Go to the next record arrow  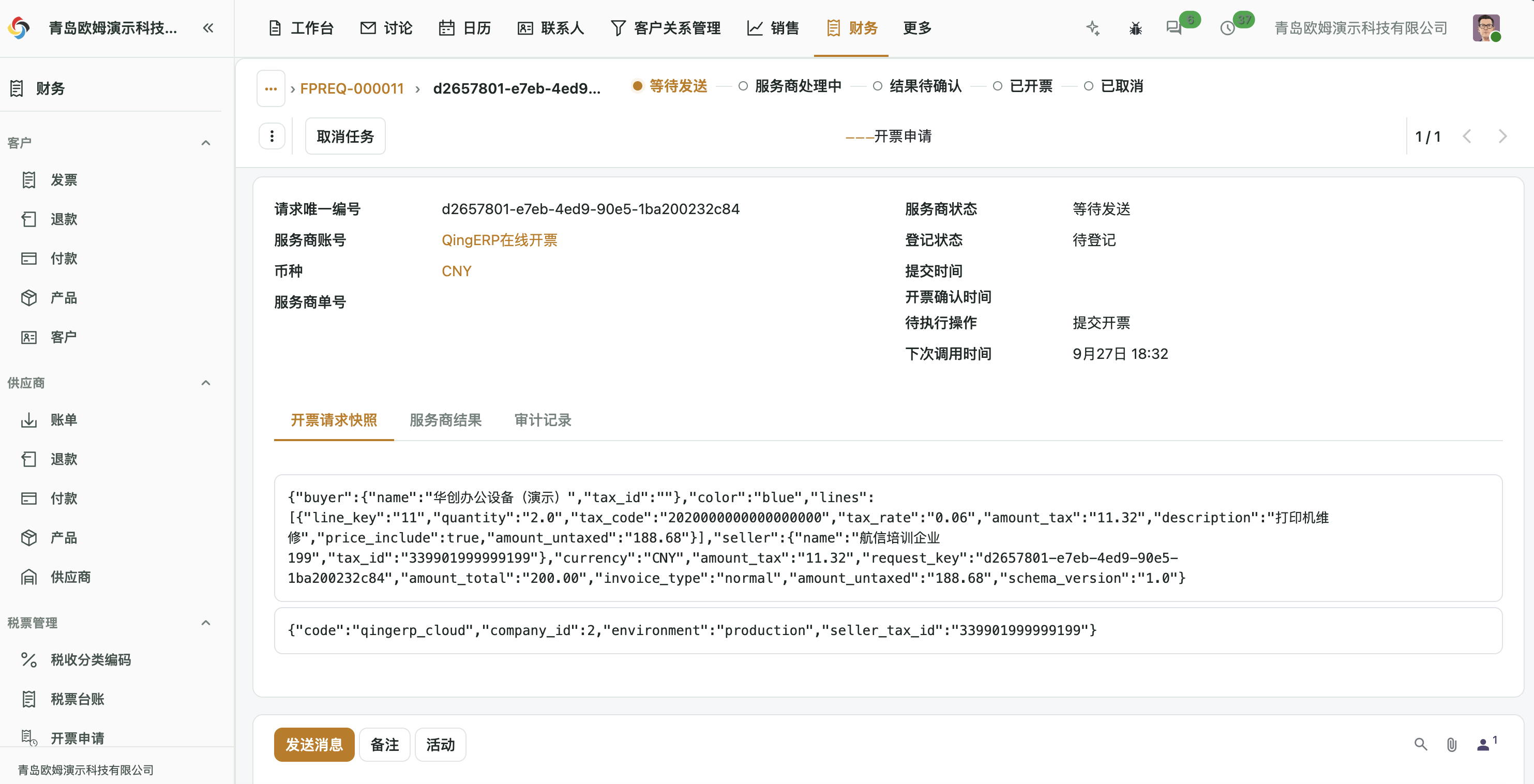click(1502, 137)
